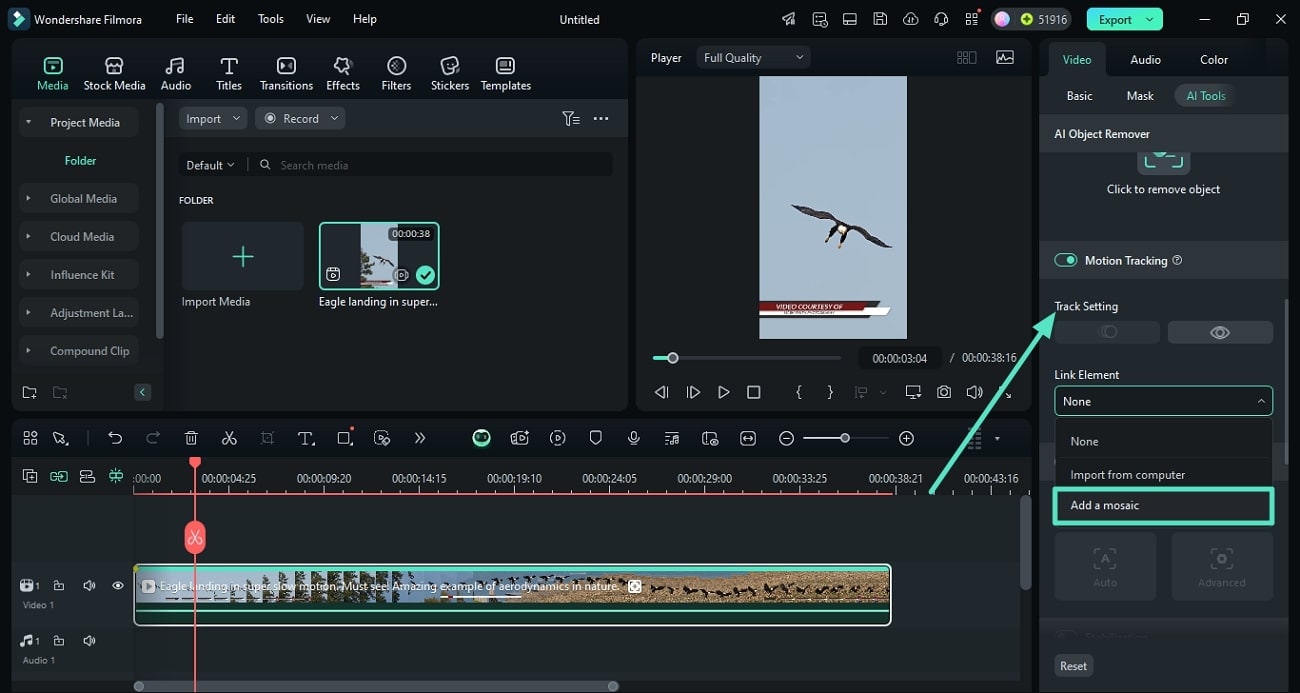Zoom out timeline with minus icon
1300x693 pixels.
[x=787, y=438]
